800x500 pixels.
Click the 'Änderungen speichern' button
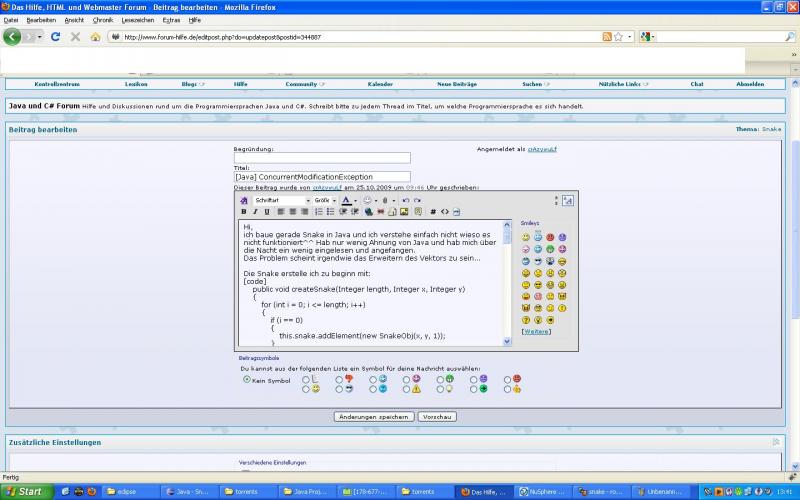(373, 416)
